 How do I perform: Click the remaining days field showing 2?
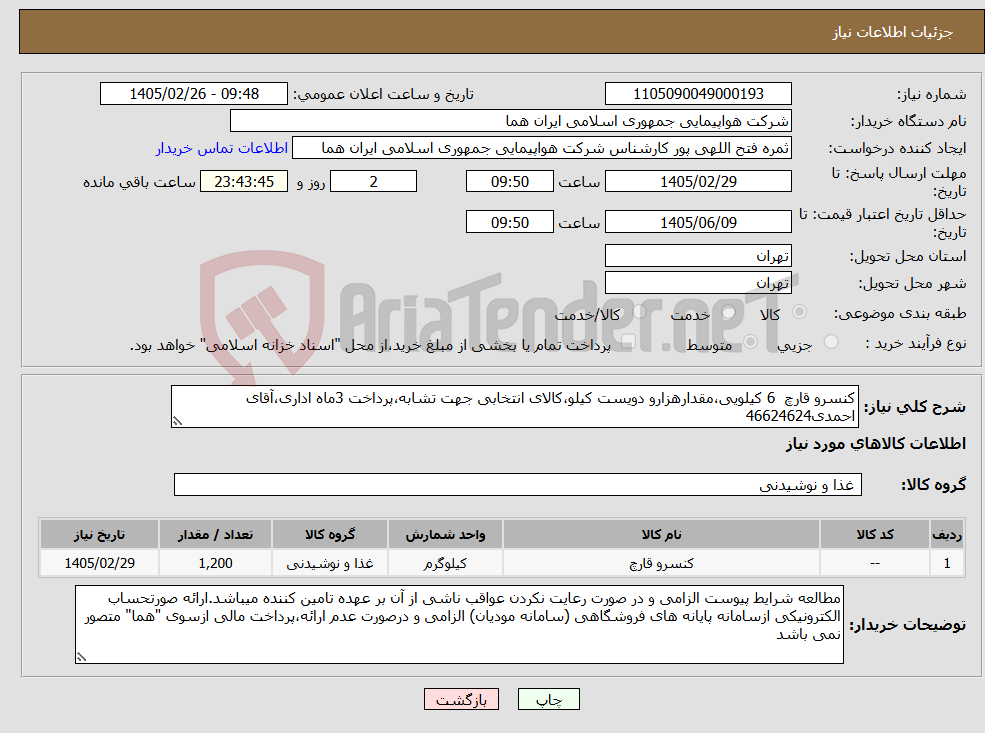coord(373,182)
